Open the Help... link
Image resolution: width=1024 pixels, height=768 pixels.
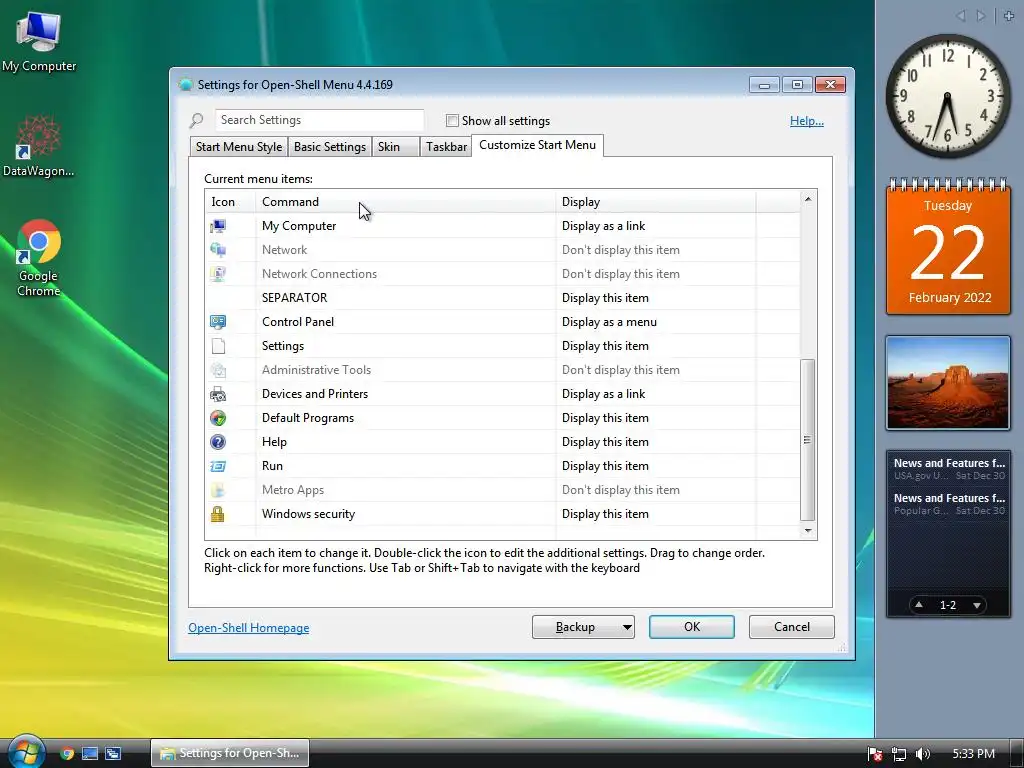point(807,121)
